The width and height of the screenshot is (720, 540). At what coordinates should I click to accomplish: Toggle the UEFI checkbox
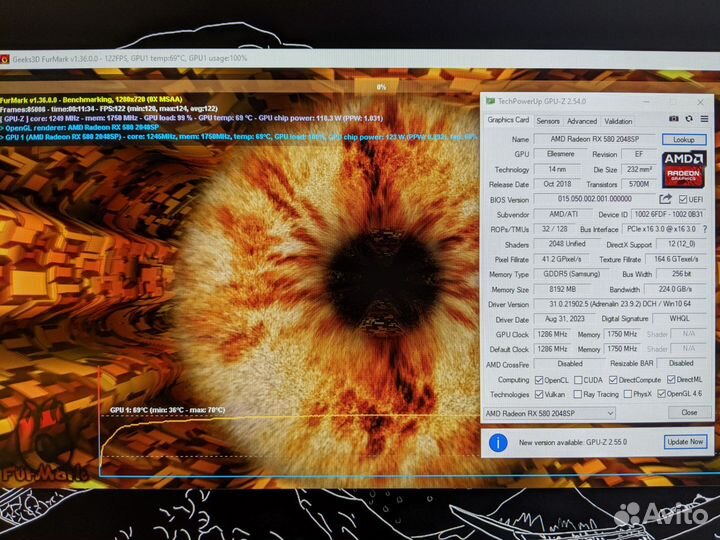coord(683,199)
